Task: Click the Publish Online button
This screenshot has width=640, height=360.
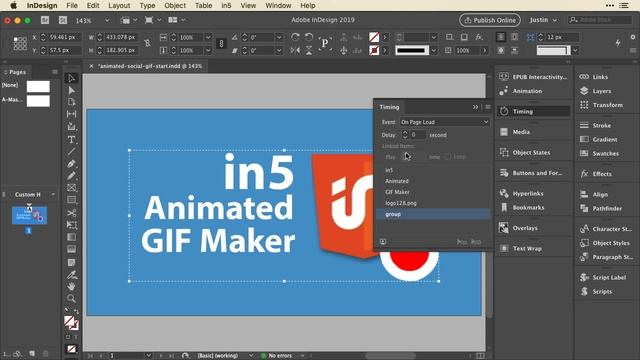Action: tap(490, 20)
